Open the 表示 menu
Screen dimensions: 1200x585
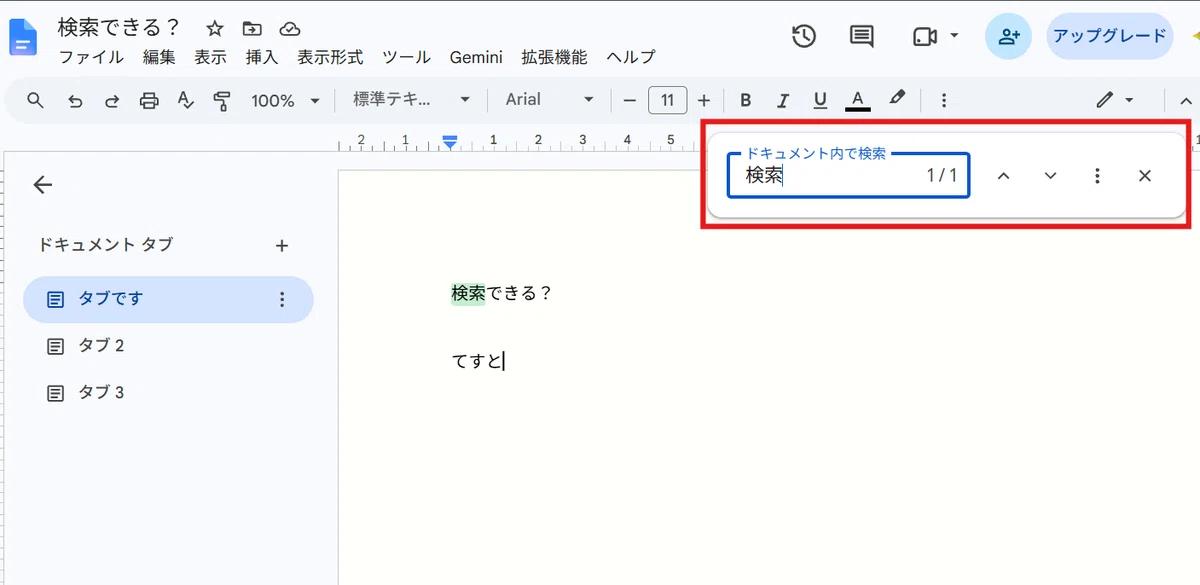pyautogui.click(x=211, y=57)
